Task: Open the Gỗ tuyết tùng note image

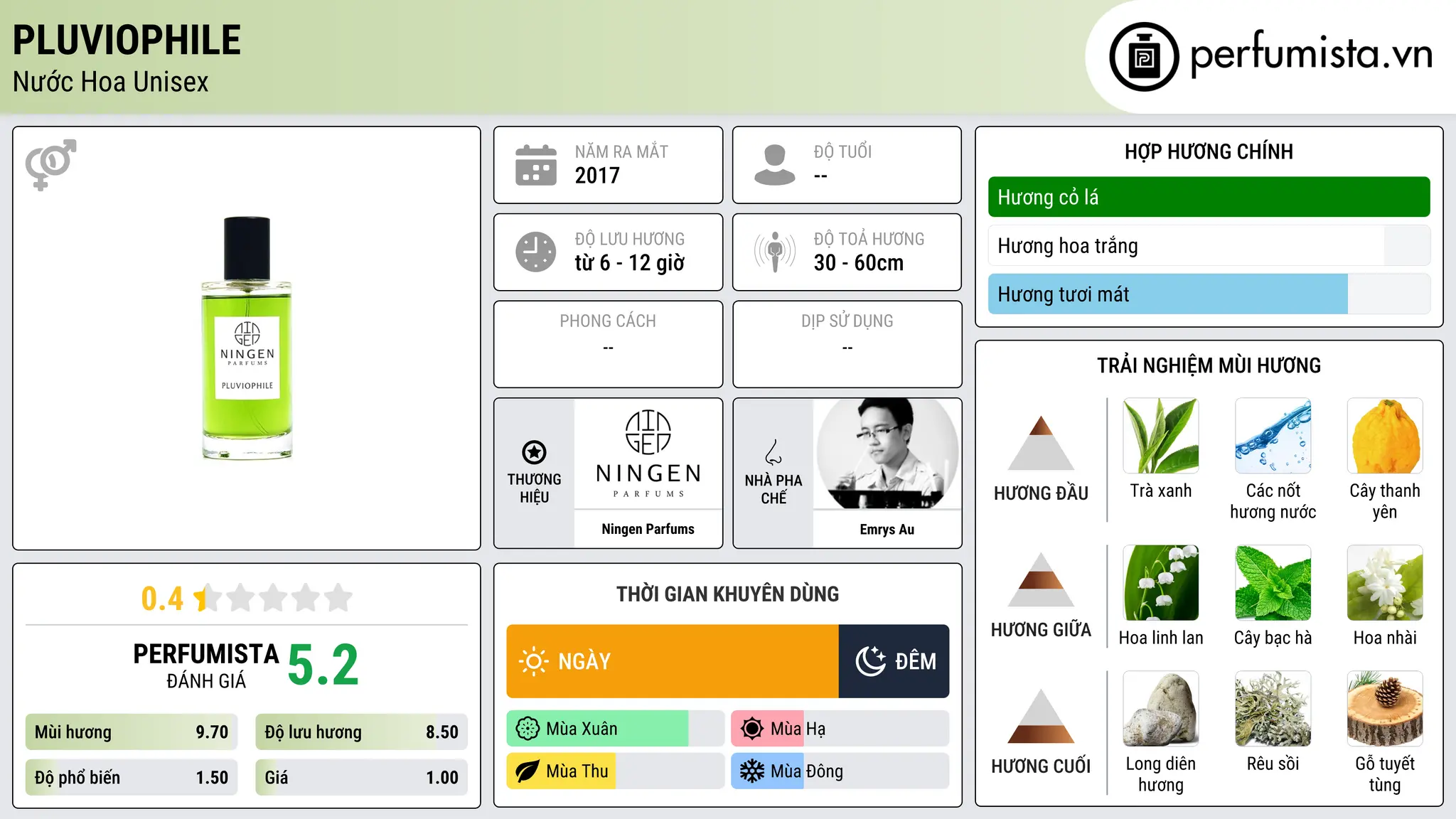Action: coord(1385,709)
